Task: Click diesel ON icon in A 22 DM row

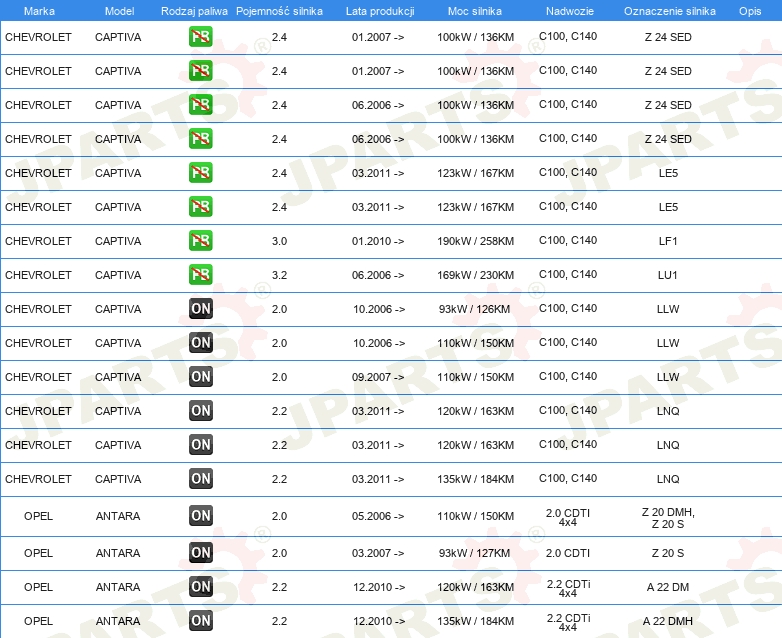Action: pos(200,587)
